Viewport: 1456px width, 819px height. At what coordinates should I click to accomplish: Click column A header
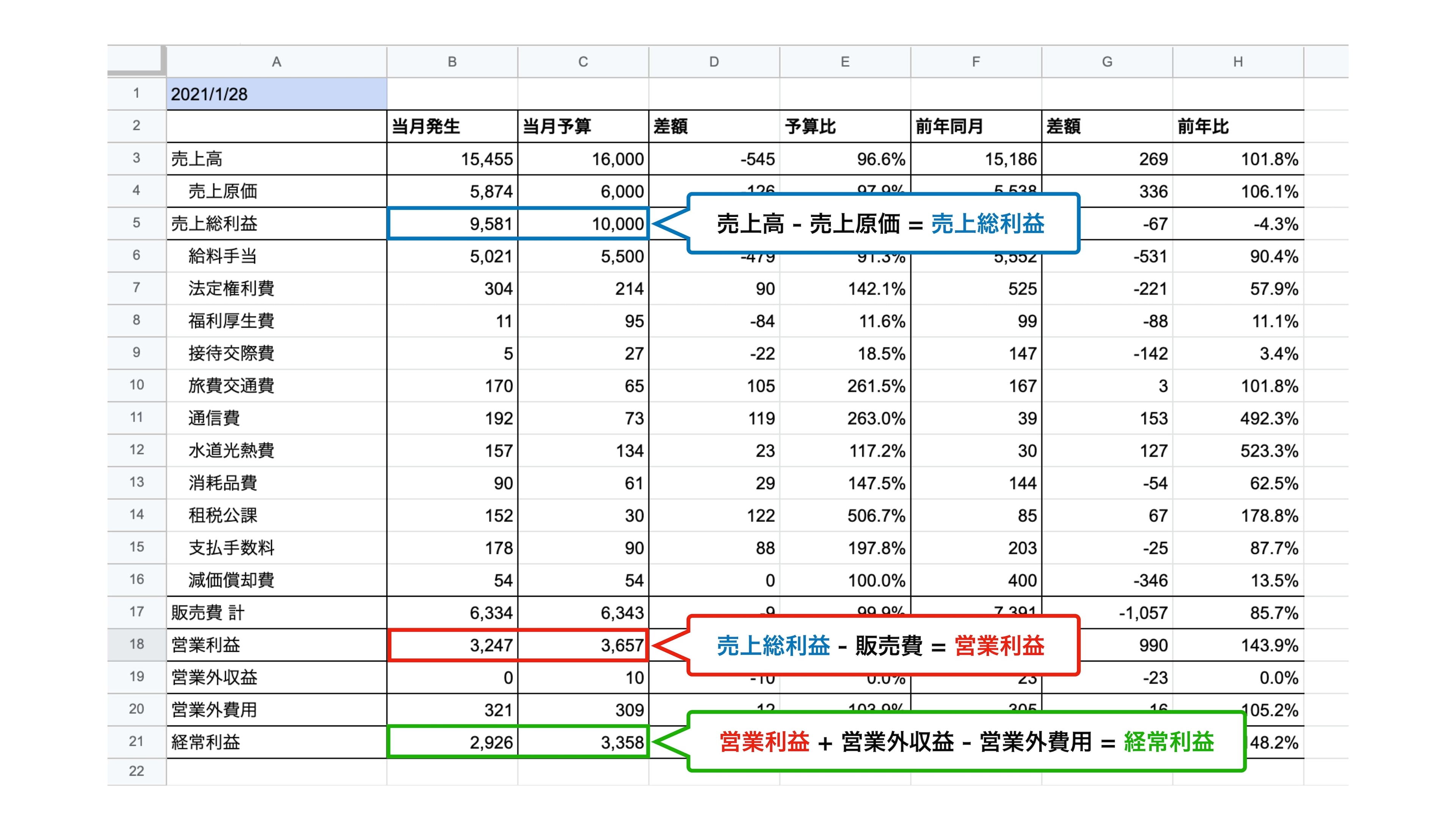click(276, 61)
